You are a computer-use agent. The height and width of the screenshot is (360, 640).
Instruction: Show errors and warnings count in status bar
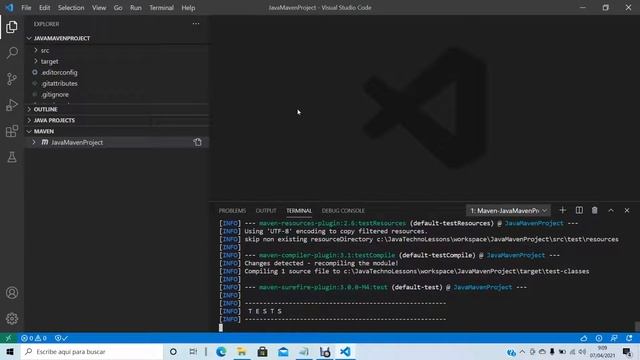[34, 338]
